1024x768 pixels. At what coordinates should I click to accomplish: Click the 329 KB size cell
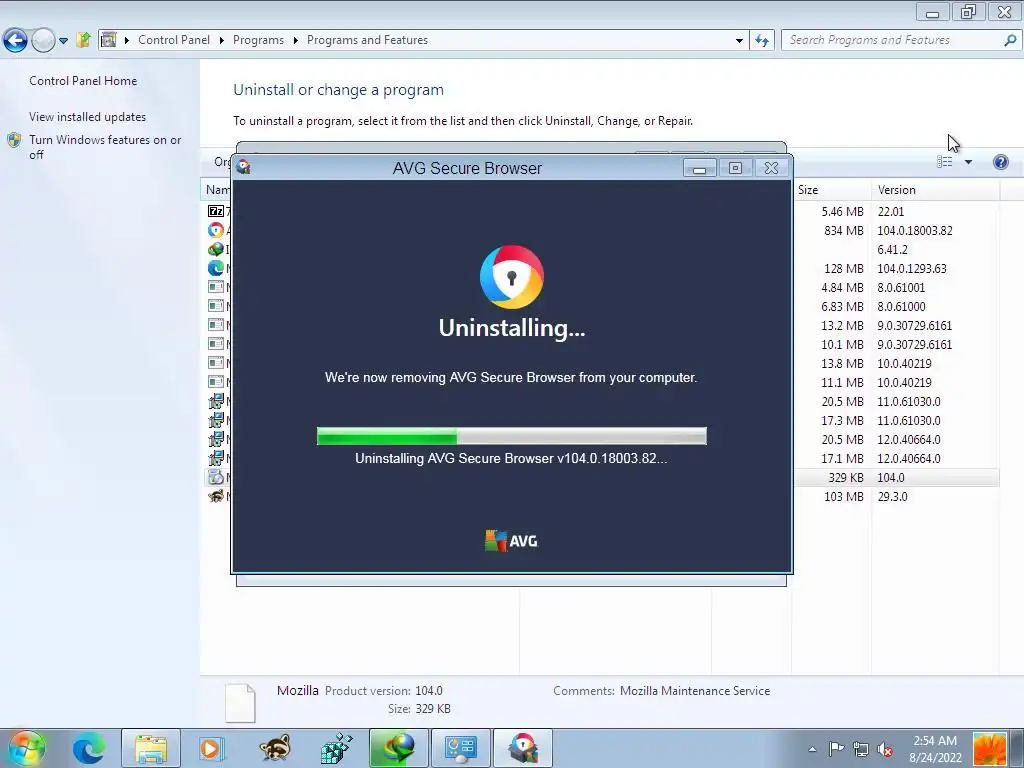coord(844,477)
